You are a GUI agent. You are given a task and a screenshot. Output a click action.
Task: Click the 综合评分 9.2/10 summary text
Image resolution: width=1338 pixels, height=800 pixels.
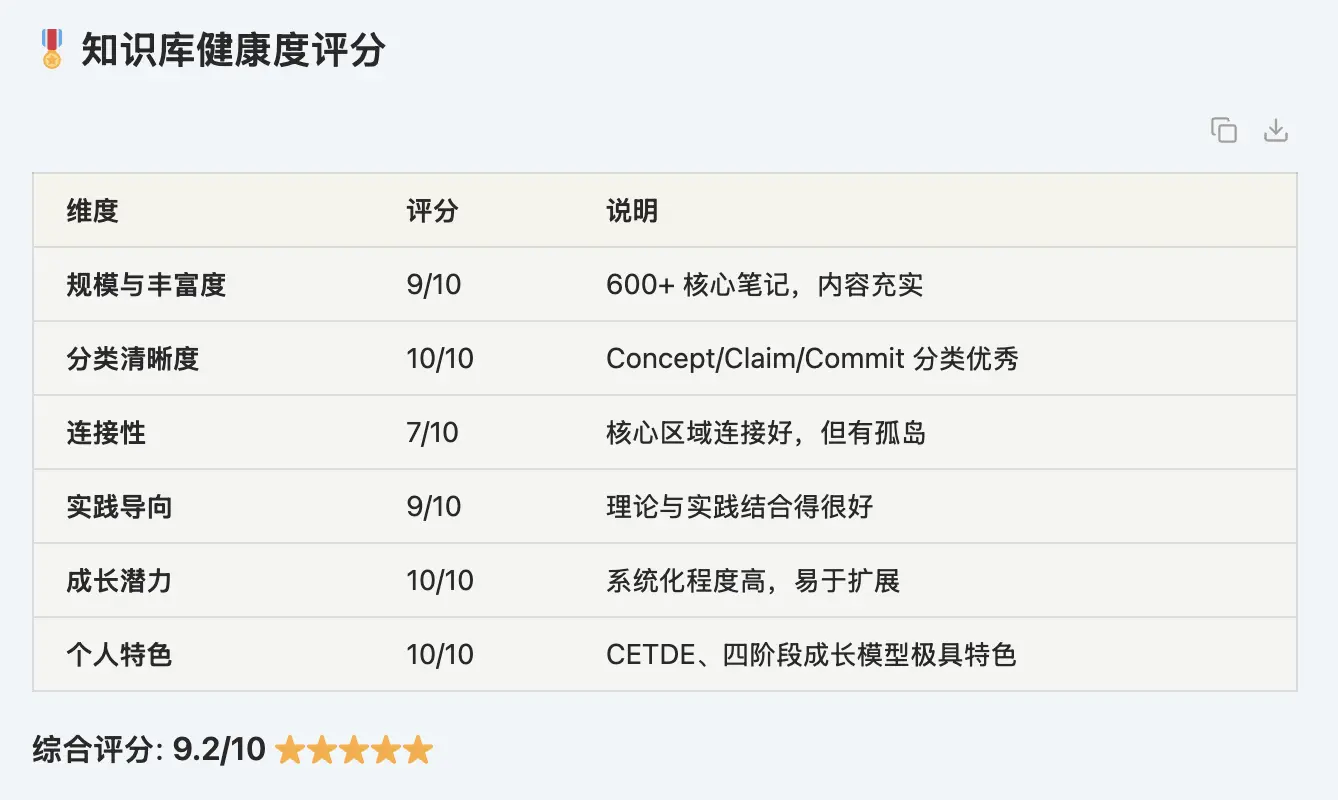[150, 750]
